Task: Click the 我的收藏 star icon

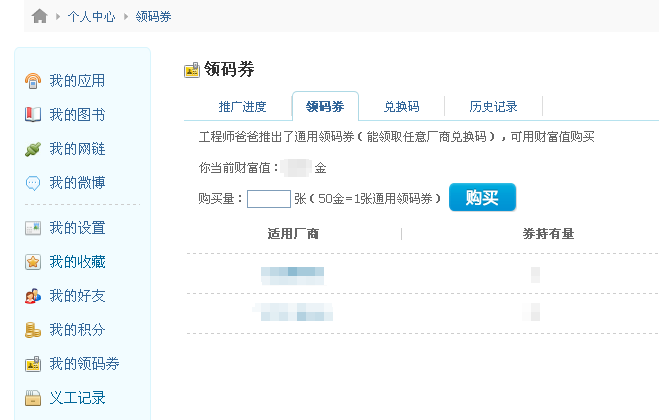Action: pyautogui.click(x=33, y=262)
